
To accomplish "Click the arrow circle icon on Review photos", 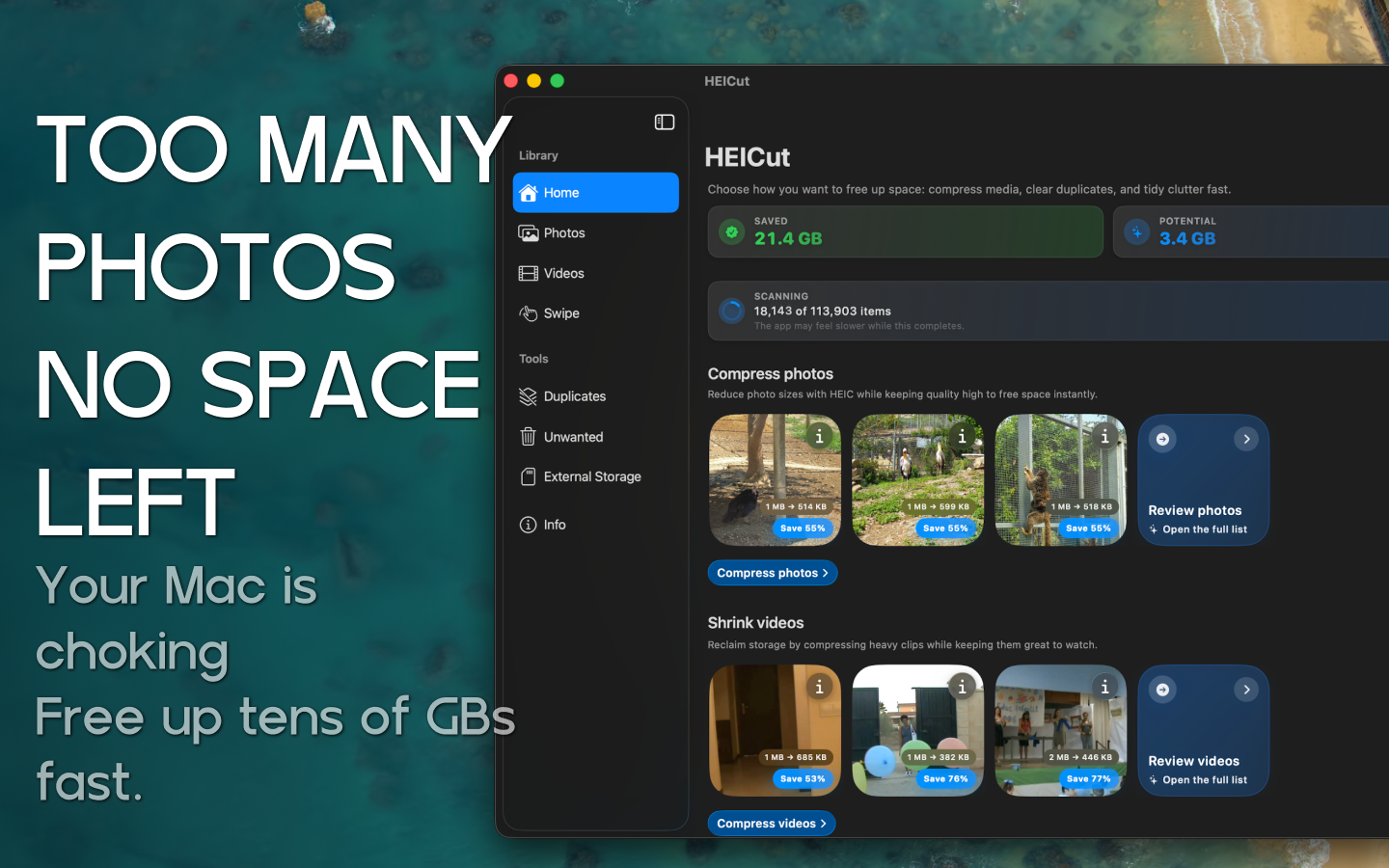I will click(1163, 439).
